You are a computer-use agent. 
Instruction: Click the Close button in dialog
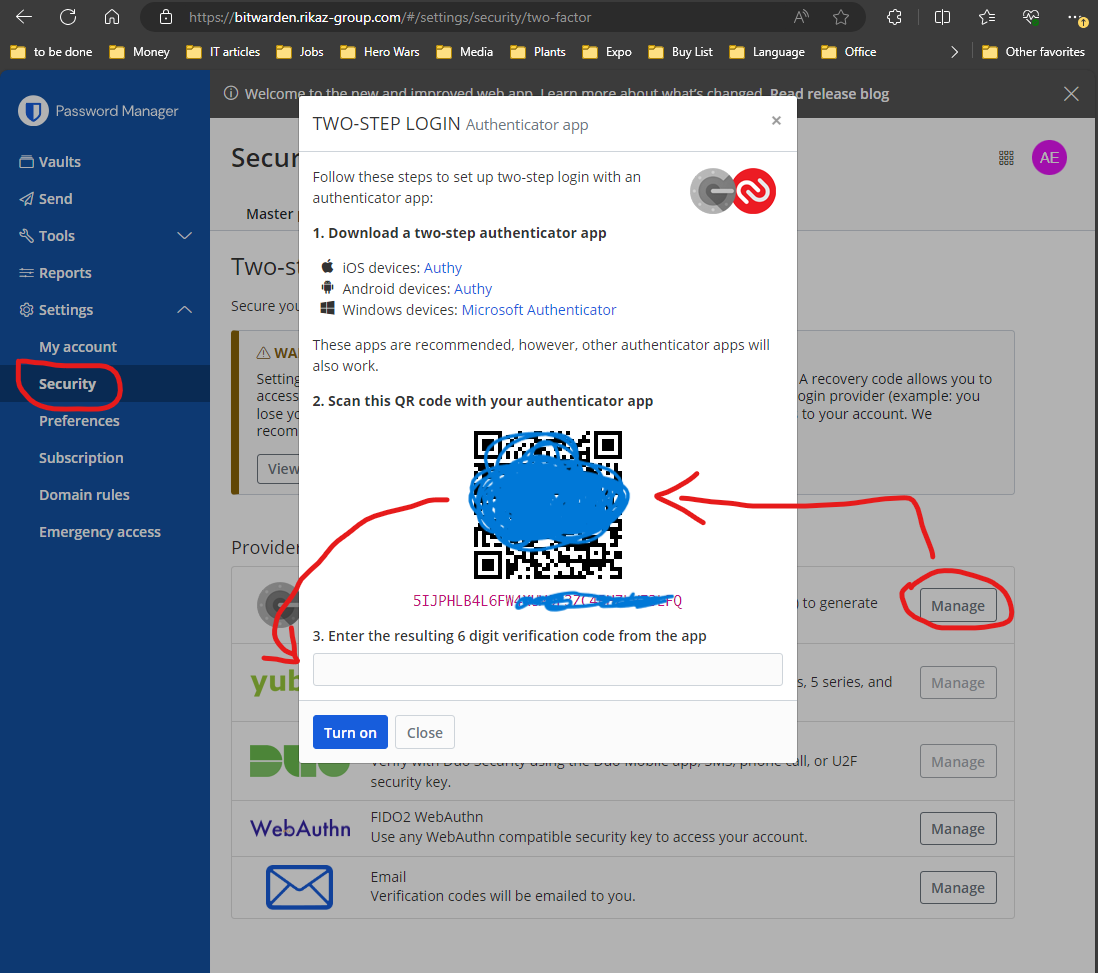[x=424, y=733]
